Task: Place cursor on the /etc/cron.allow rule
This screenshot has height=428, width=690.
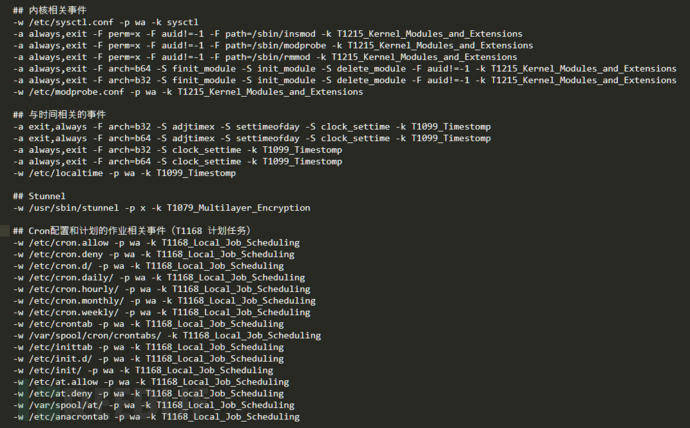Action: pyautogui.click(x=156, y=242)
